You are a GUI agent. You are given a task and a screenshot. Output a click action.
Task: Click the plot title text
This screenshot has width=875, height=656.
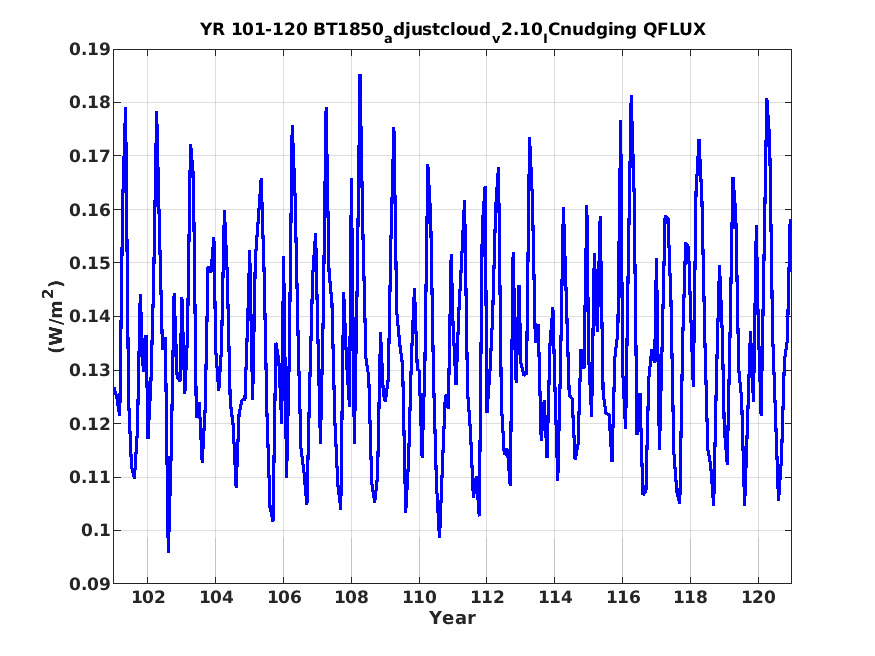(453, 30)
